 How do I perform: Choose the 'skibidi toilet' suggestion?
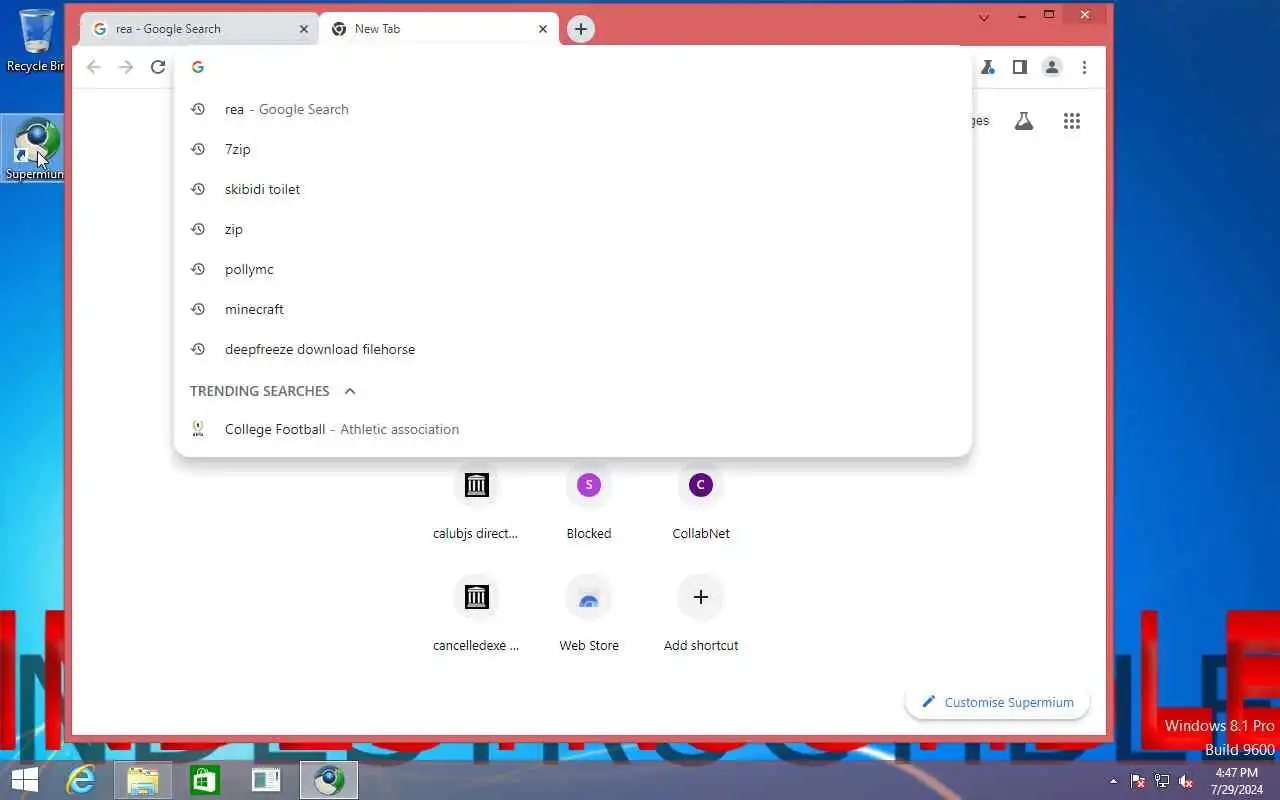(573, 189)
